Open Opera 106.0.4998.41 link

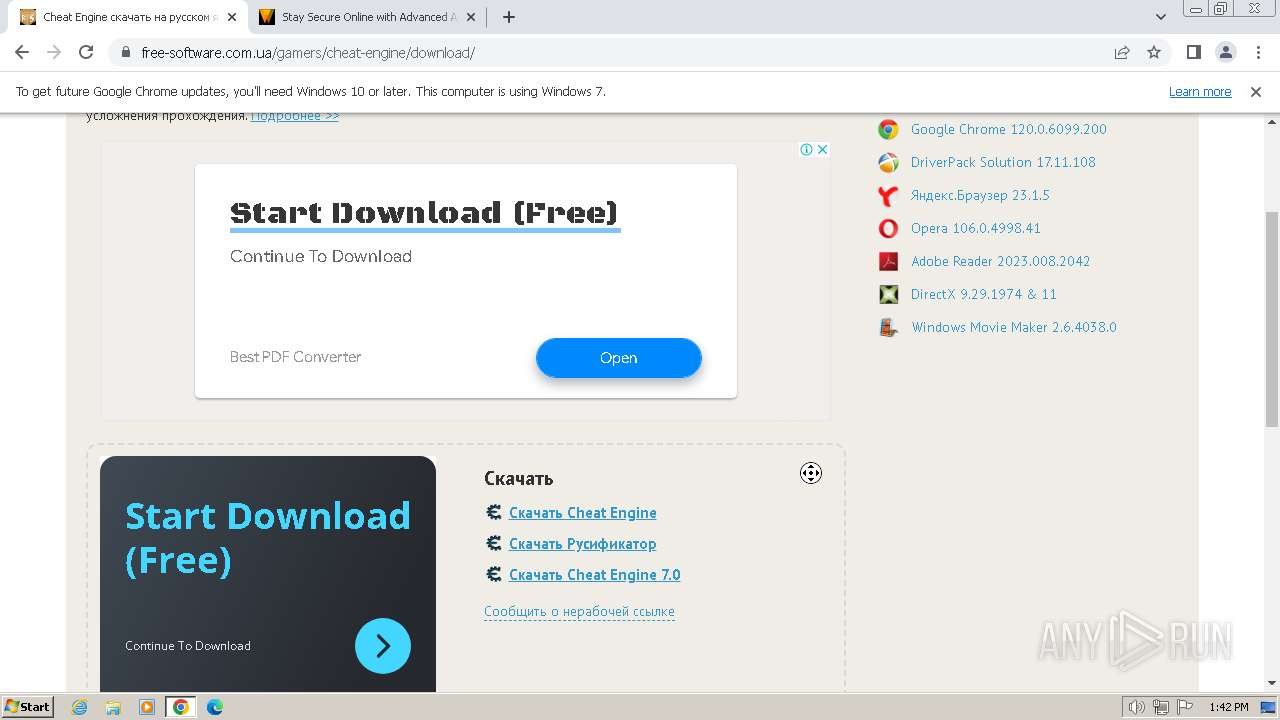pyautogui.click(x=976, y=228)
